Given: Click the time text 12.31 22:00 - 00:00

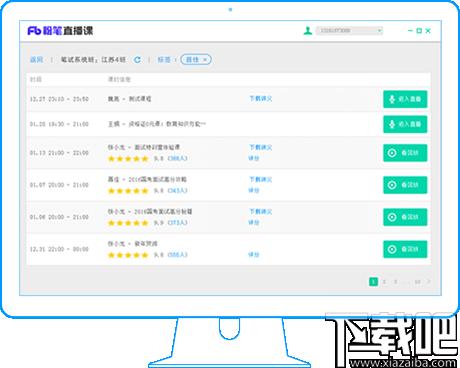Looking at the screenshot, I should pyautogui.click(x=59, y=249).
